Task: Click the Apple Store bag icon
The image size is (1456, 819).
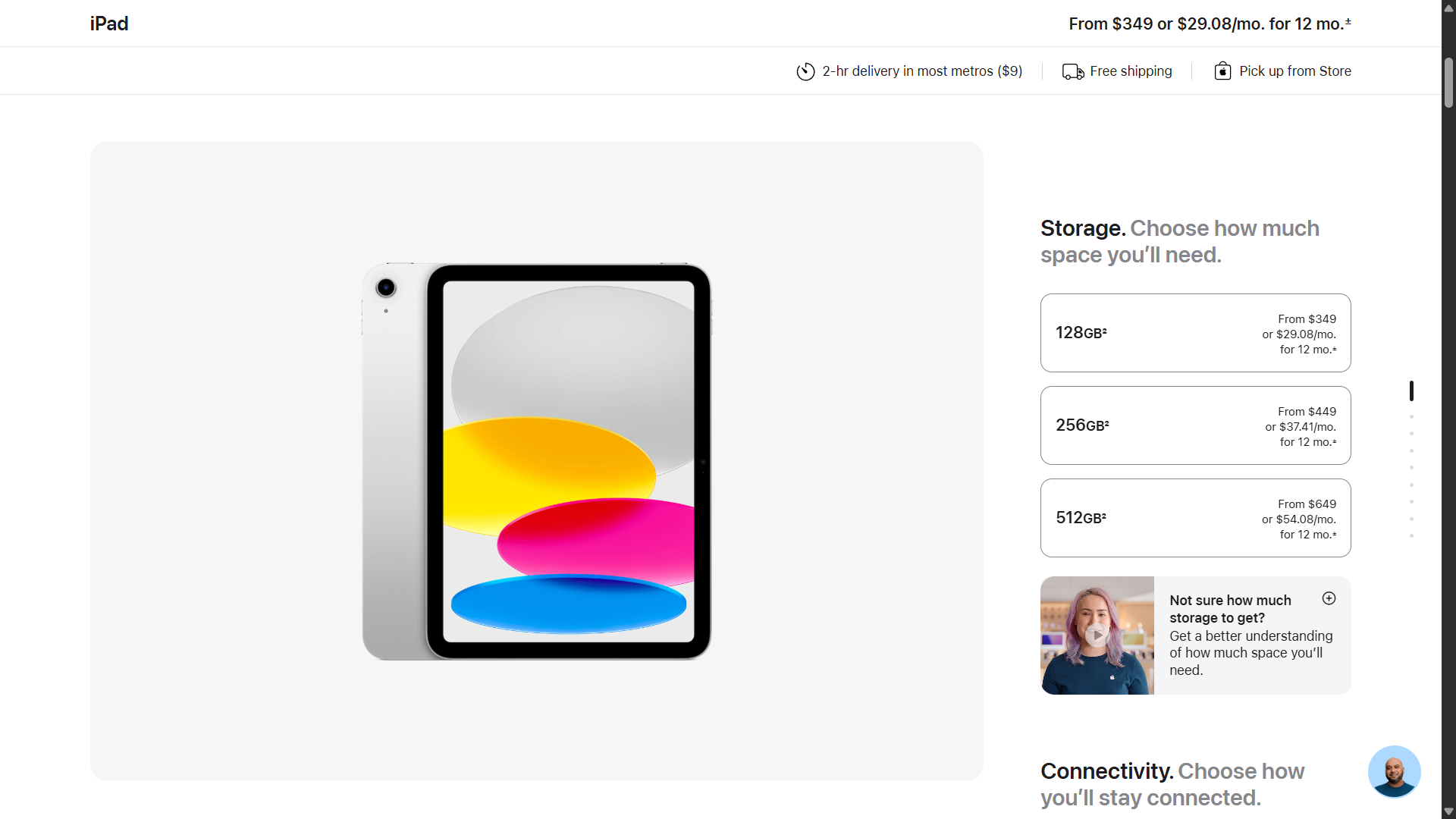Action: pos(1222,71)
